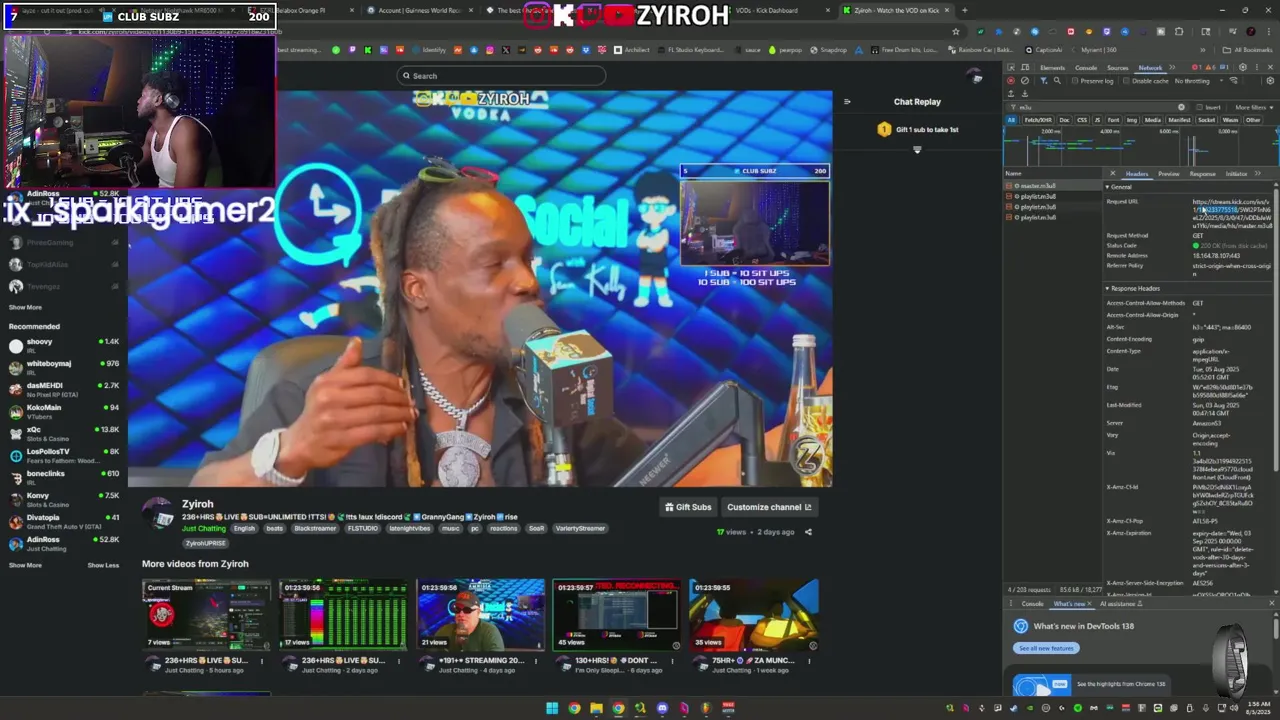Open the 75HR+ ZA MUNC video thumbnail
Screen dimensions: 1280x720
point(753,615)
